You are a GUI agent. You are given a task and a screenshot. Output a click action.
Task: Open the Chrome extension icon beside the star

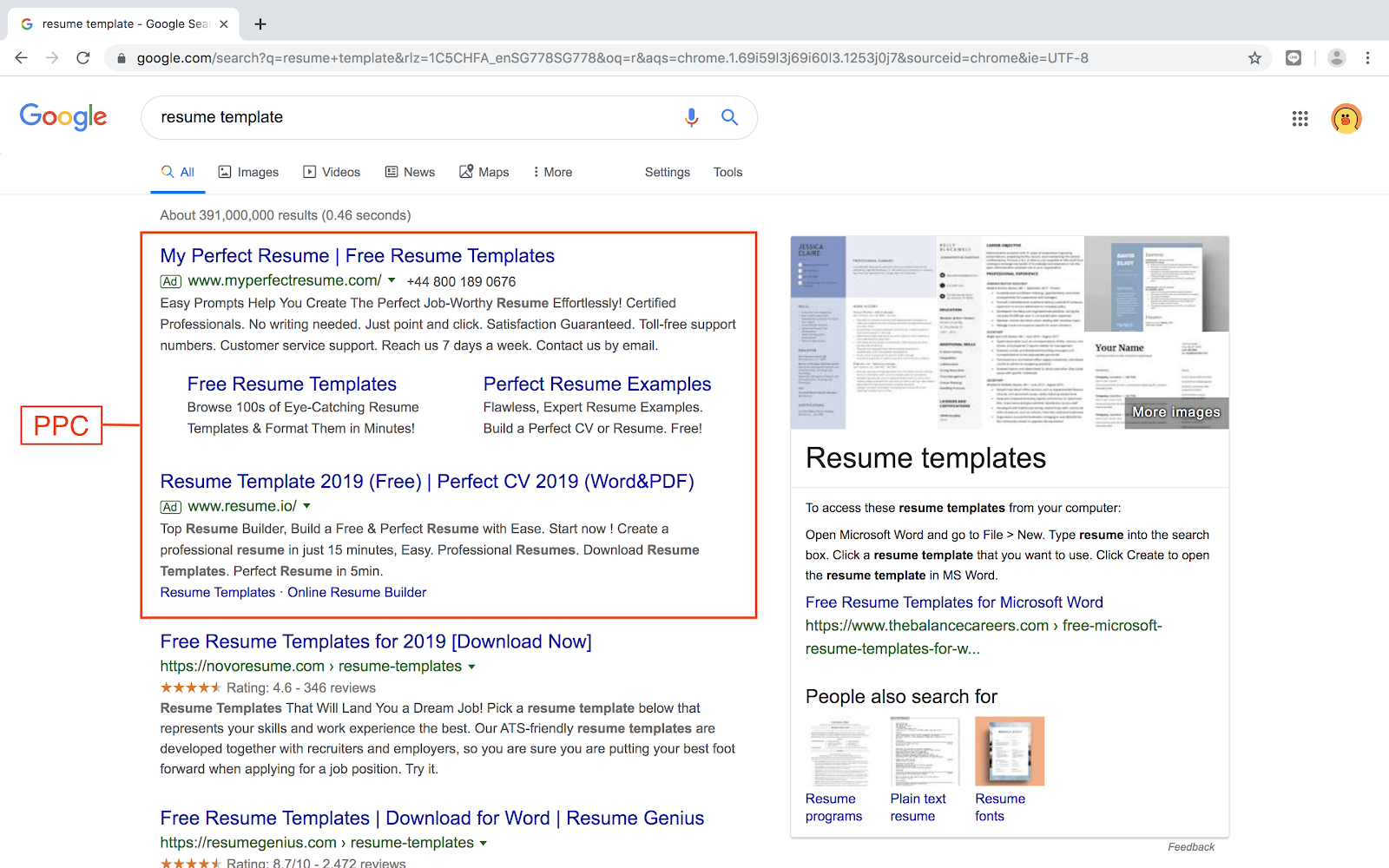[1294, 58]
